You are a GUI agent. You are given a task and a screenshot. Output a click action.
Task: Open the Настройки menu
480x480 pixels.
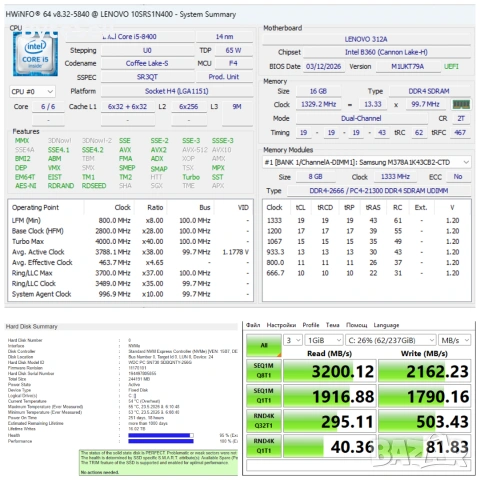(x=281, y=325)
